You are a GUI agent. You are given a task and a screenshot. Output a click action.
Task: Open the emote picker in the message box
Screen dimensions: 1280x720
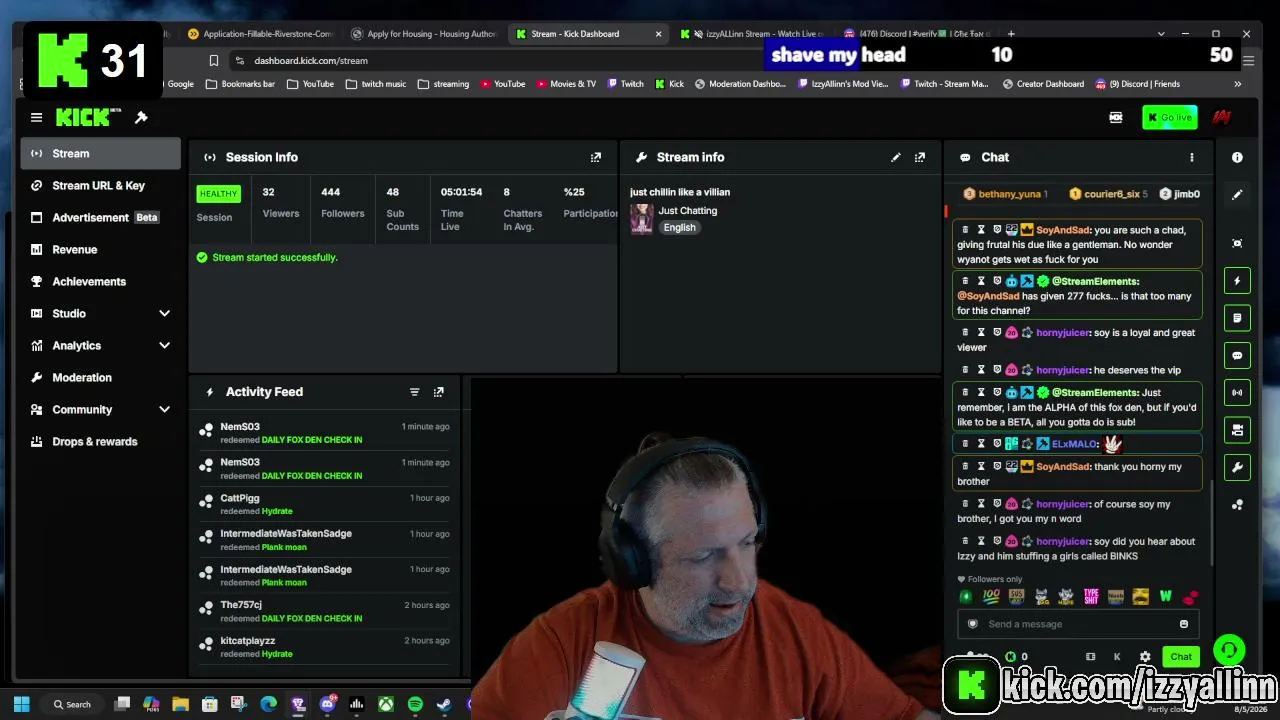coord(1184,624)
